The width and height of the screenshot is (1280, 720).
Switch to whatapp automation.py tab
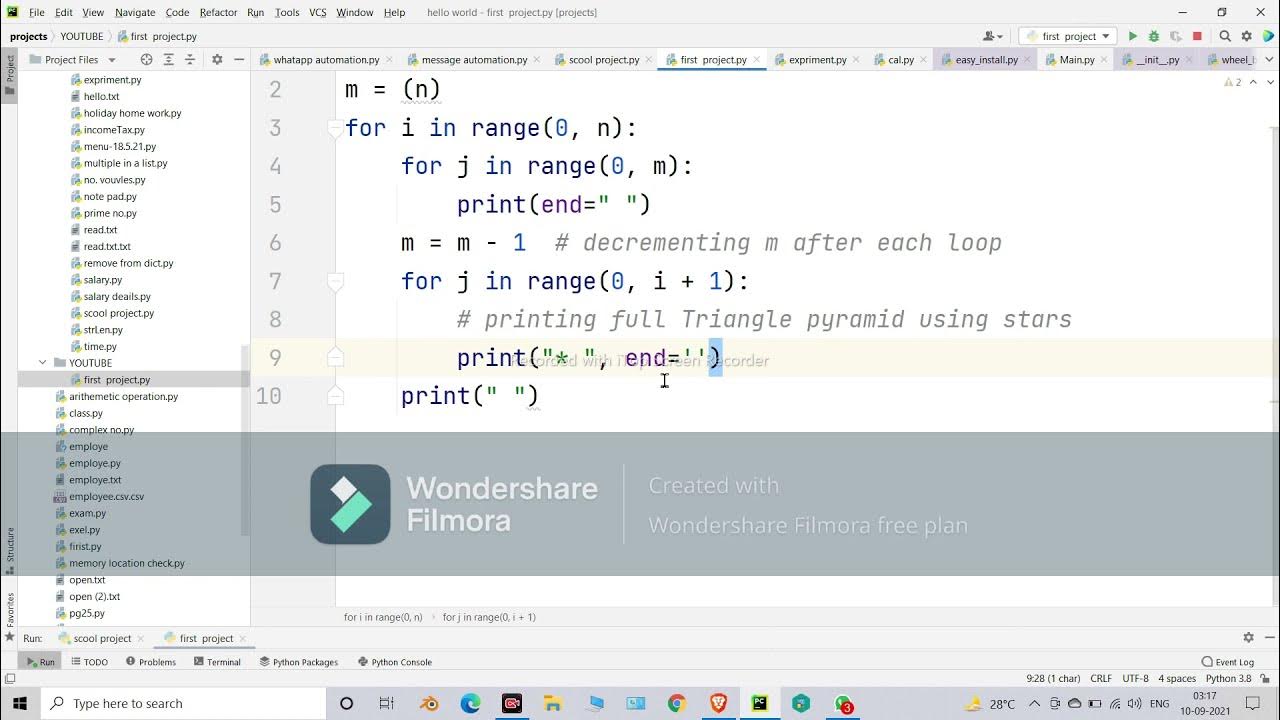click(x=326, y=60)
